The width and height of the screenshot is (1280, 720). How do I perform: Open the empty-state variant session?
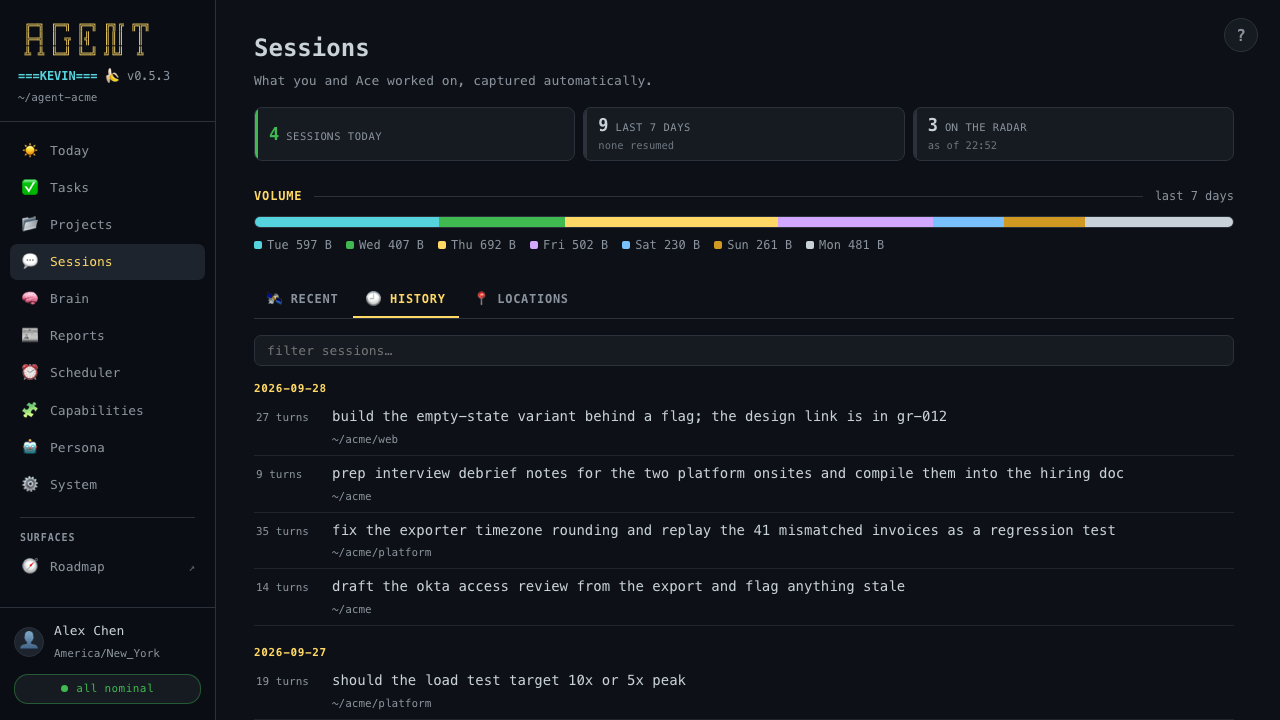pyautogui.click(x=744, y=427)
